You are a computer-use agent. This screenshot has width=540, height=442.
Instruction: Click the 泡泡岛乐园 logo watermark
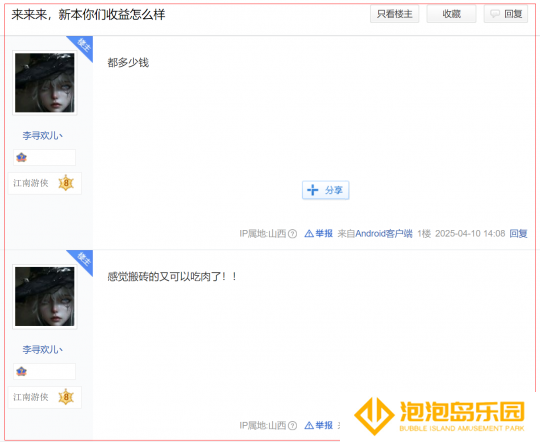click(x=439, y=416)
